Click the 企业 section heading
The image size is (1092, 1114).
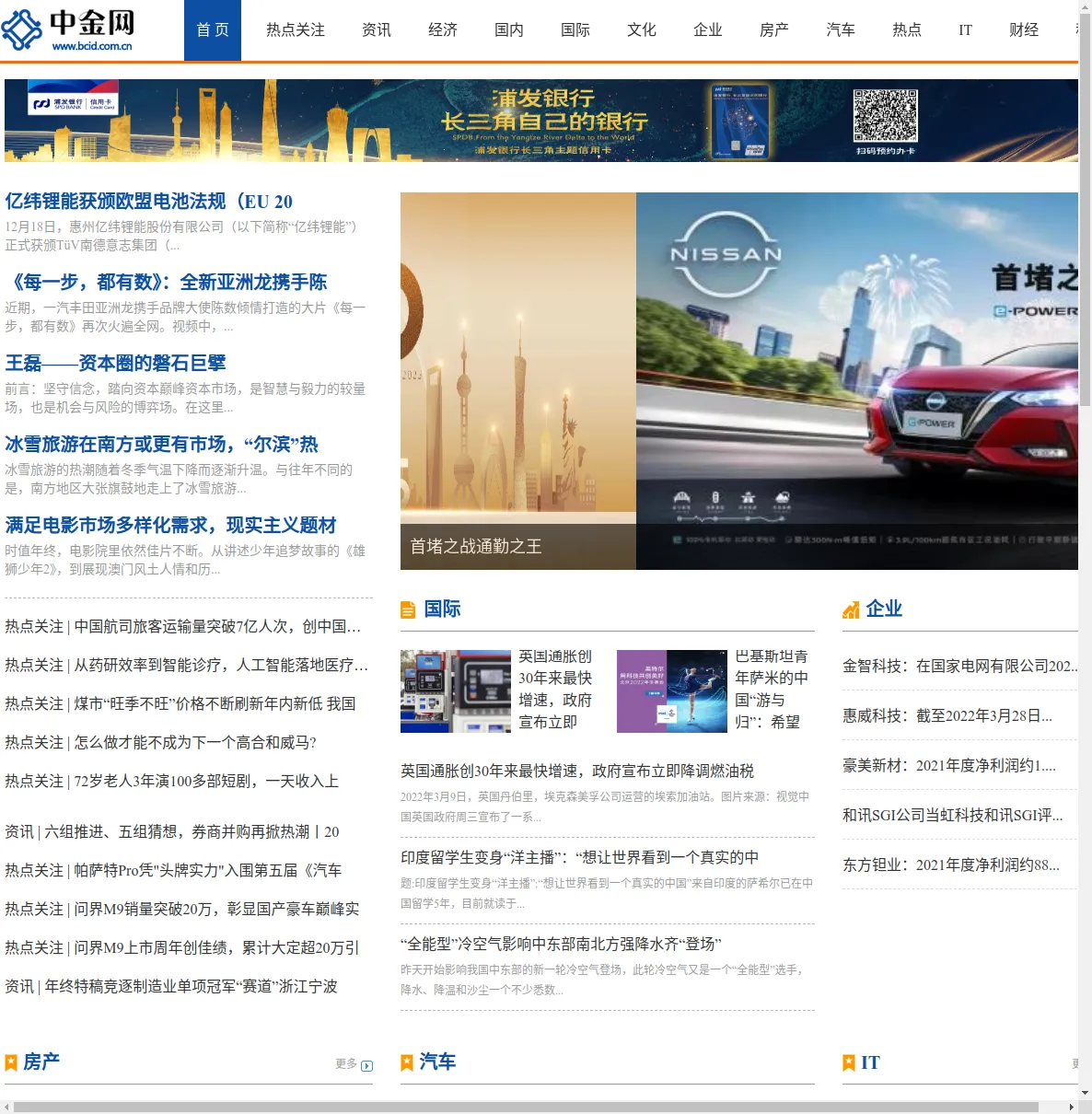[884, 609]
